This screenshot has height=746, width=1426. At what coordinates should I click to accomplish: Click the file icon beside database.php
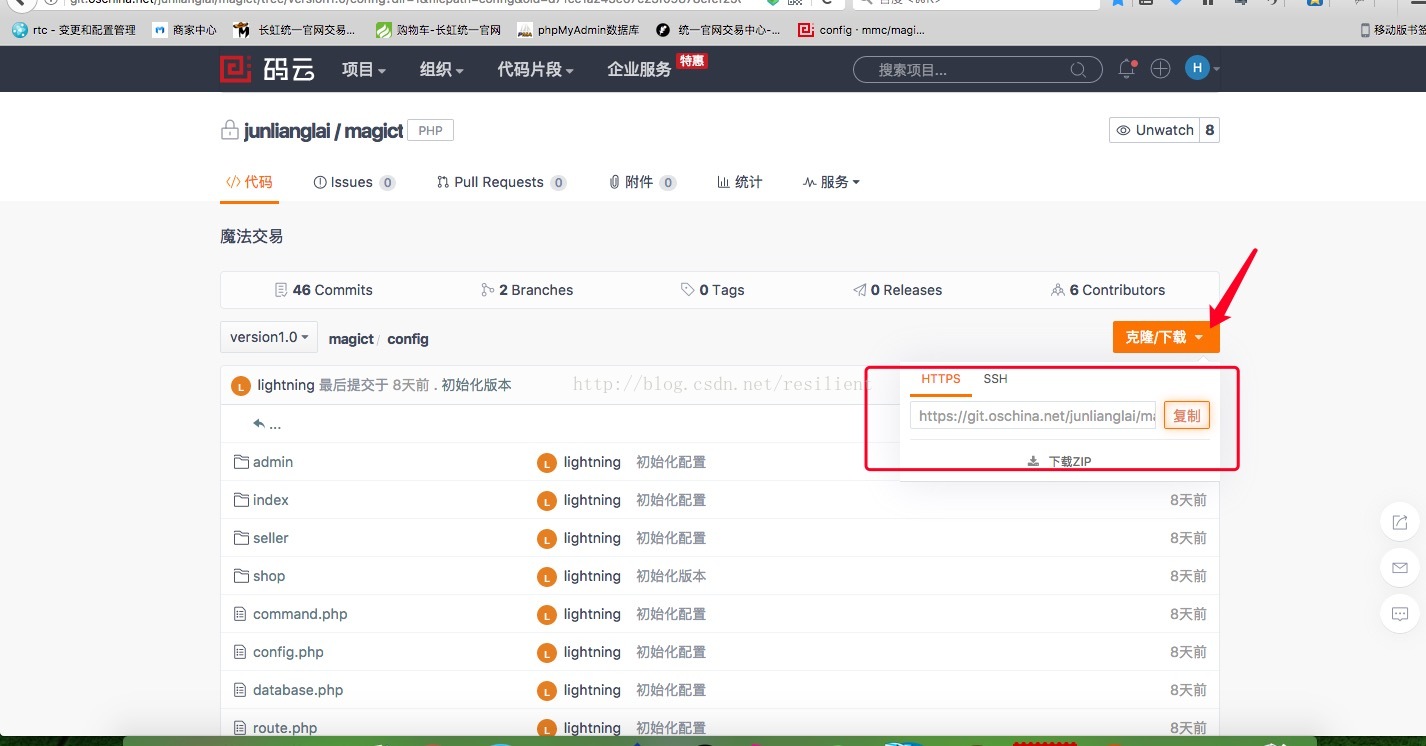click(239, 690)
